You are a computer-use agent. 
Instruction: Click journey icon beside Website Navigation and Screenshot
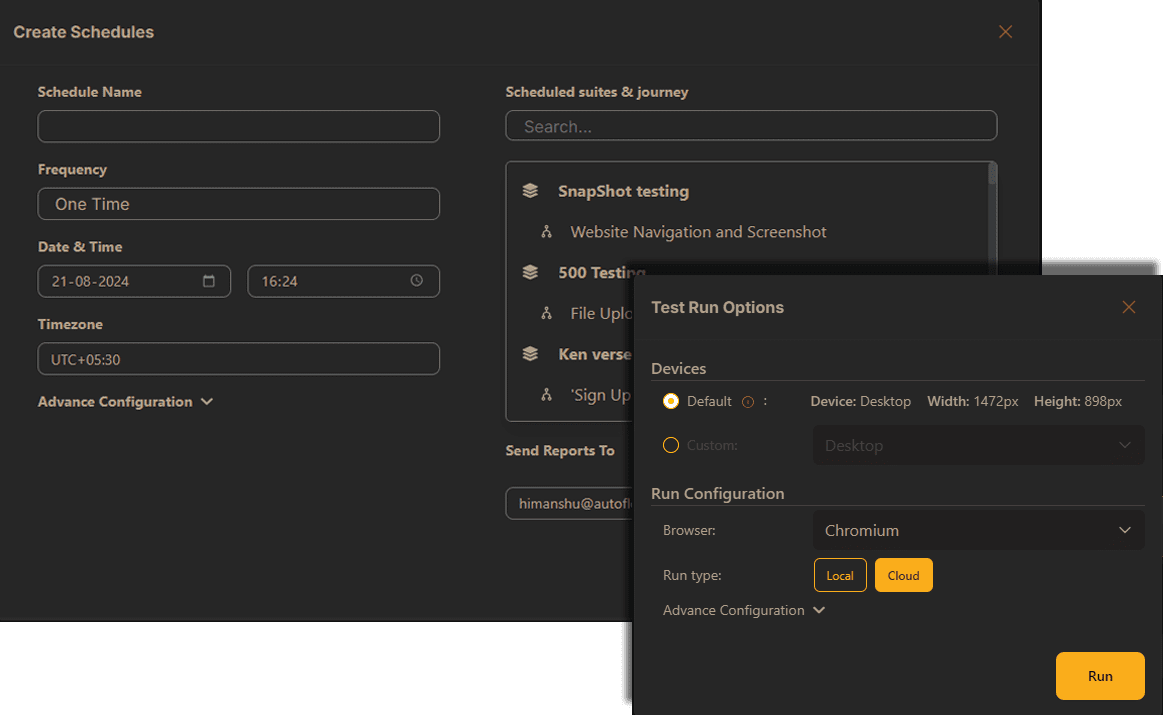(x=547, y=232)
